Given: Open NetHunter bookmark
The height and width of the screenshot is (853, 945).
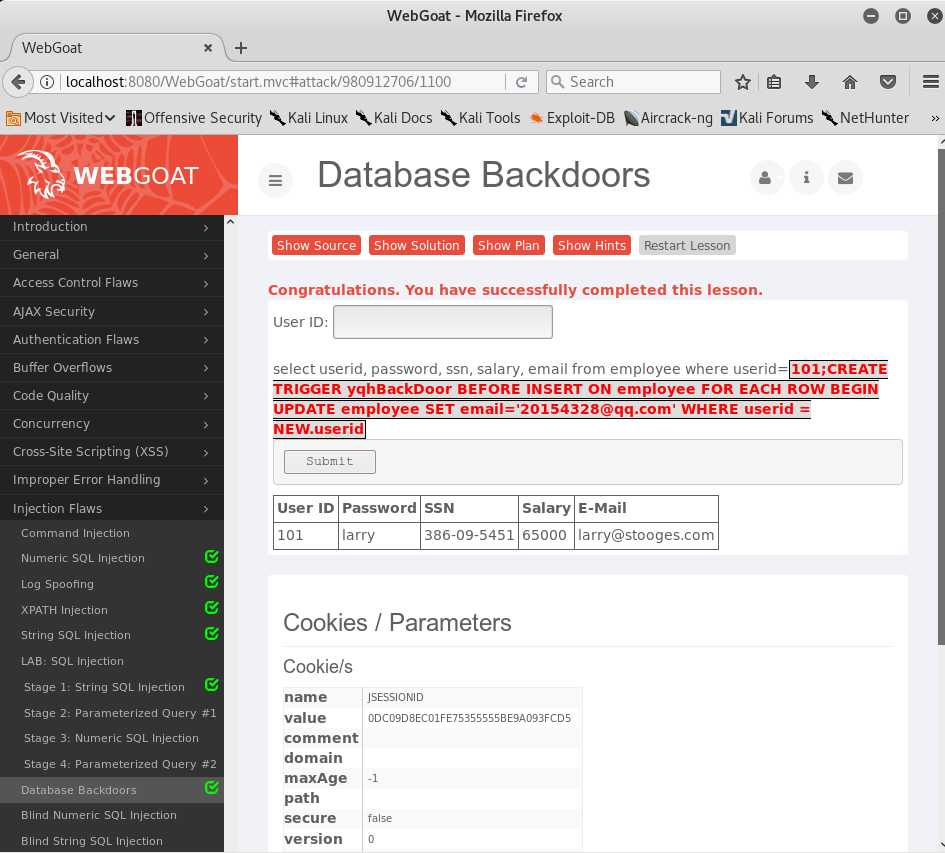Looking at the screenshot, I should (x=865, y=118).
